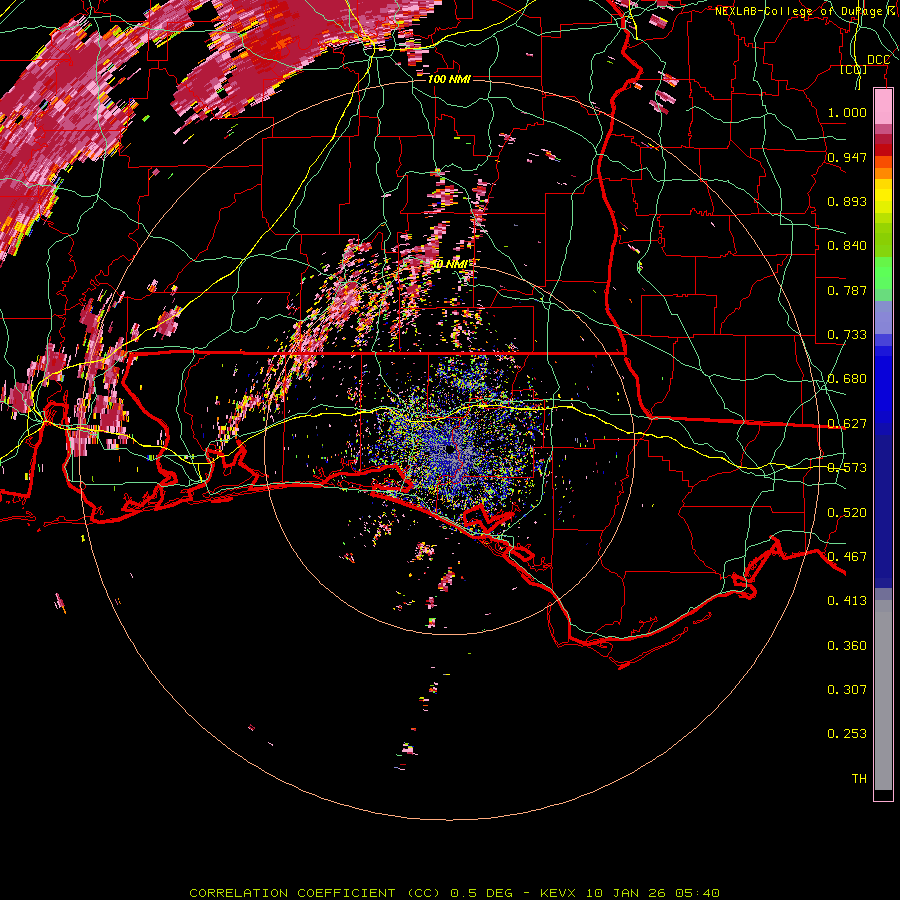Click the 0.5 DEG elevation text in the caption
The width and height of the screenshot is (900, 900).
pos(481,893)
